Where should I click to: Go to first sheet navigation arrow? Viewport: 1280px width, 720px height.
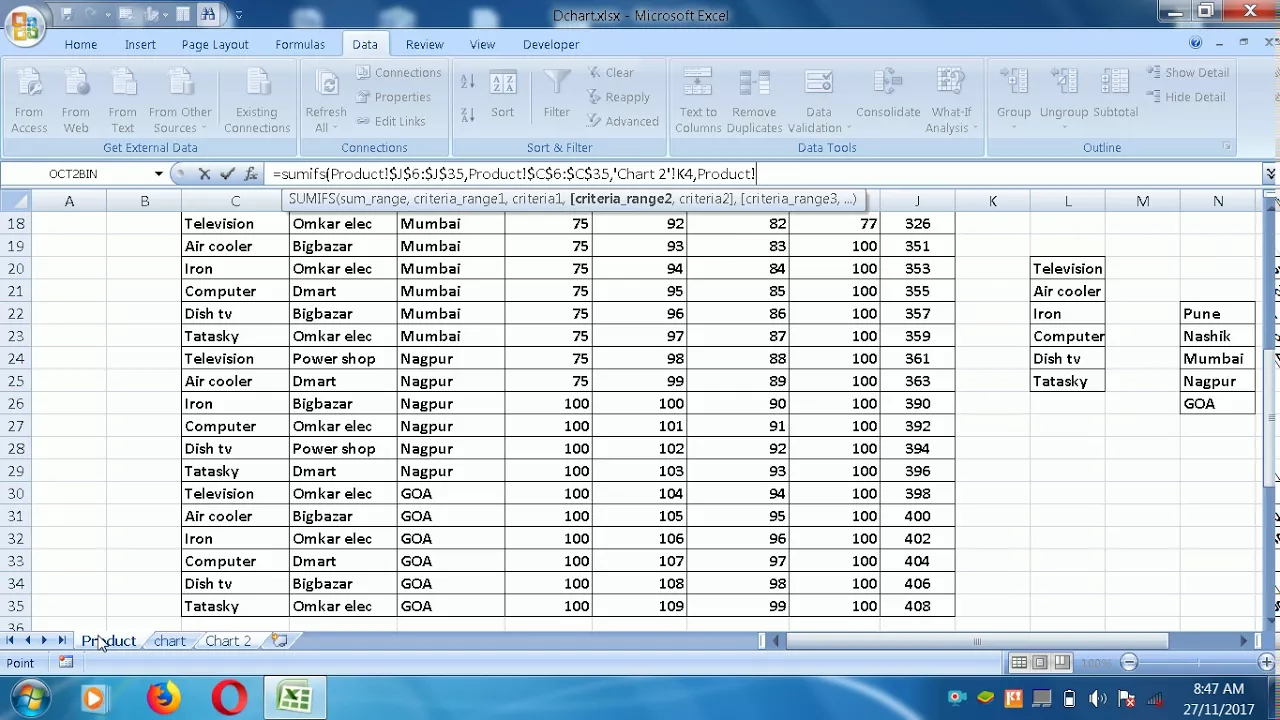(x=10, y=641)
